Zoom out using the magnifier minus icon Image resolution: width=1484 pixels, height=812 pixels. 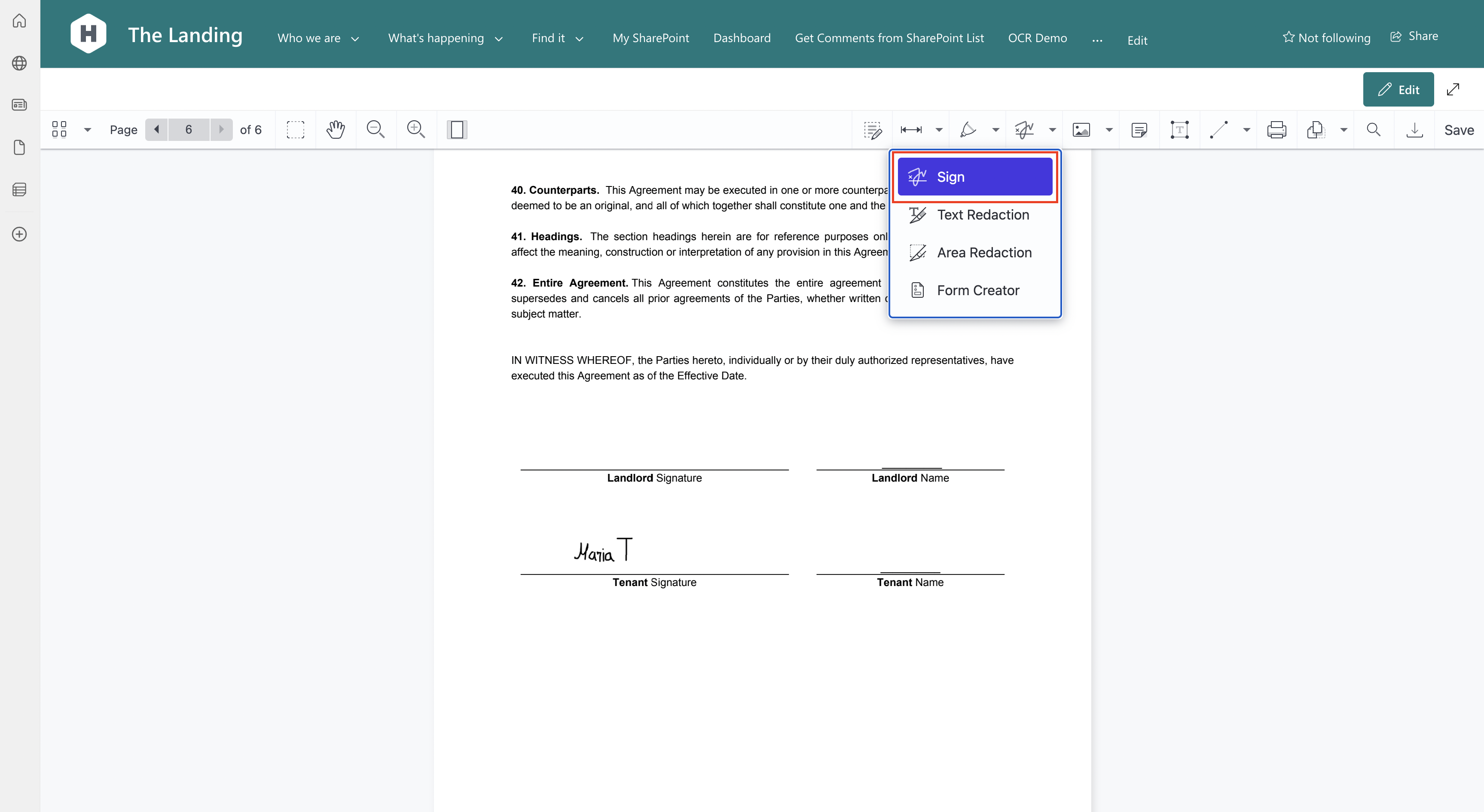click(375, 129)
